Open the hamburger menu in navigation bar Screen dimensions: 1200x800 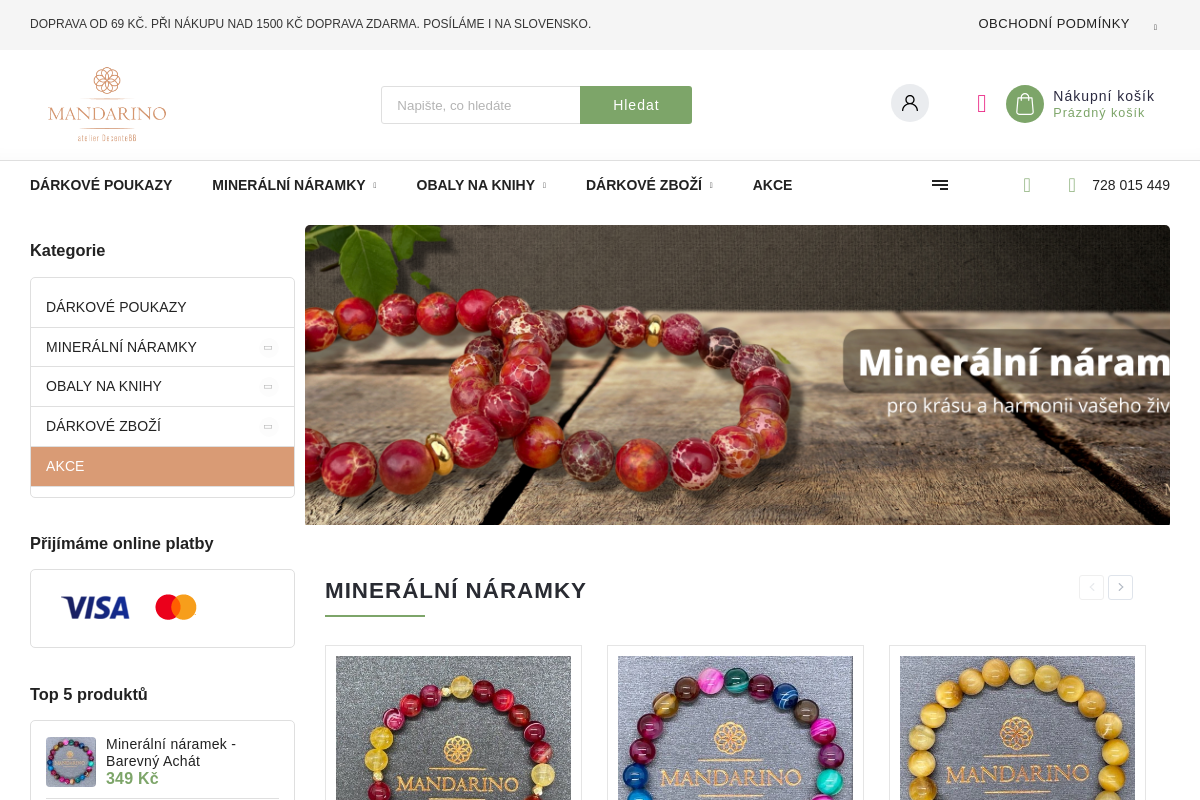[x=940, y=185]
